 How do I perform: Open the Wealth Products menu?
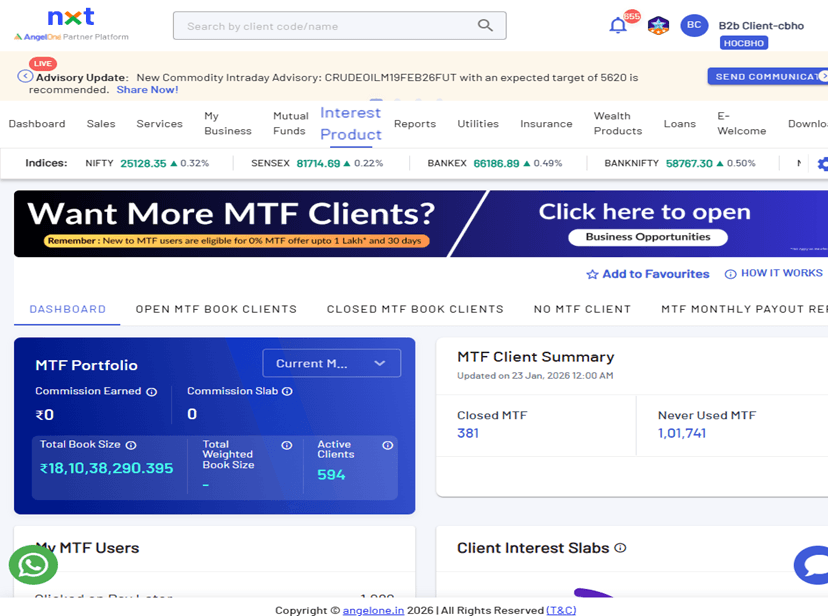click(x=618, y=123)
